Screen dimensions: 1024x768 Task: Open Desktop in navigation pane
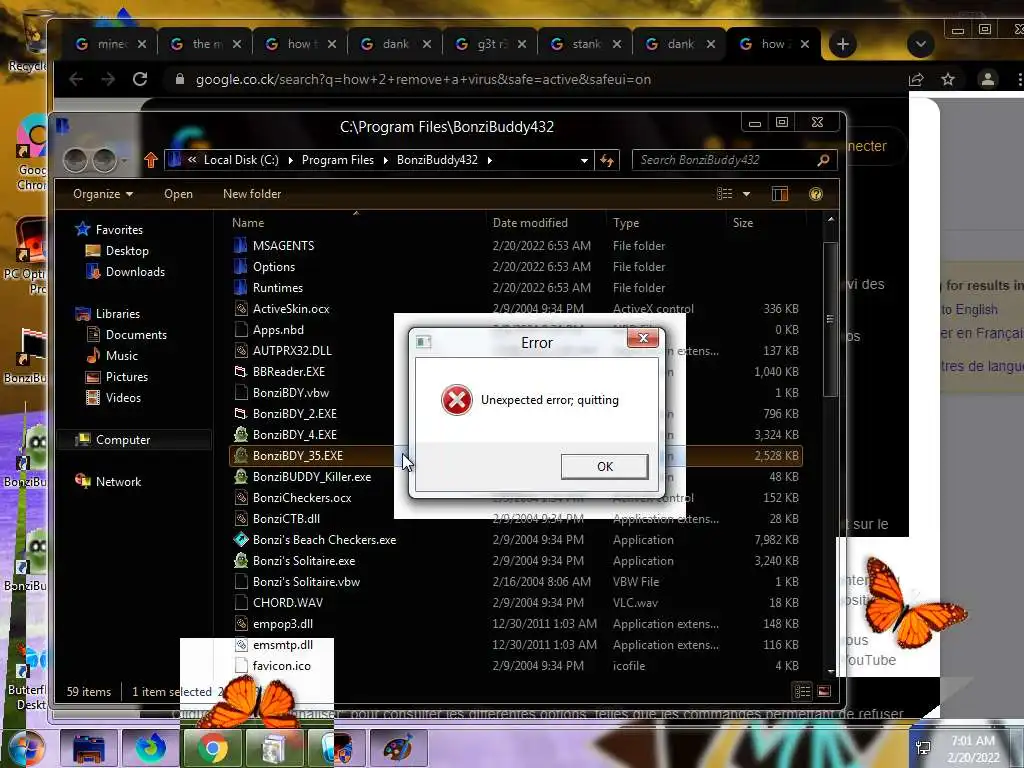click(127, 251)
